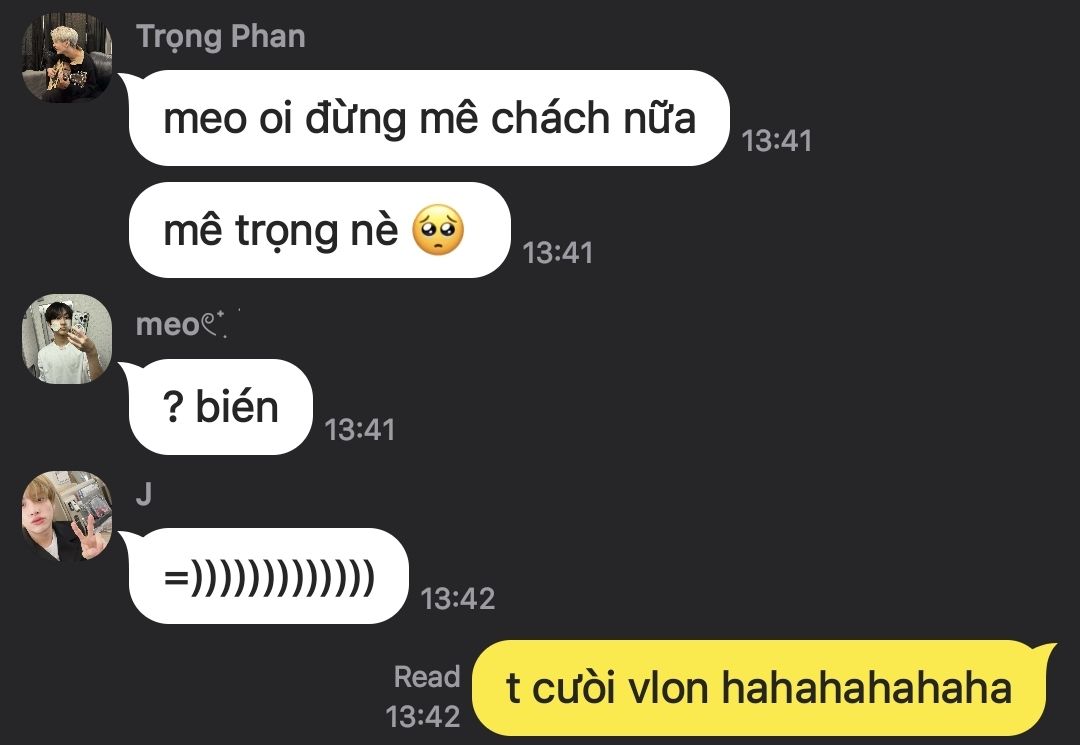Click the Read receipt label
This screenshot has width=1080, height=745.
[426, 677]
